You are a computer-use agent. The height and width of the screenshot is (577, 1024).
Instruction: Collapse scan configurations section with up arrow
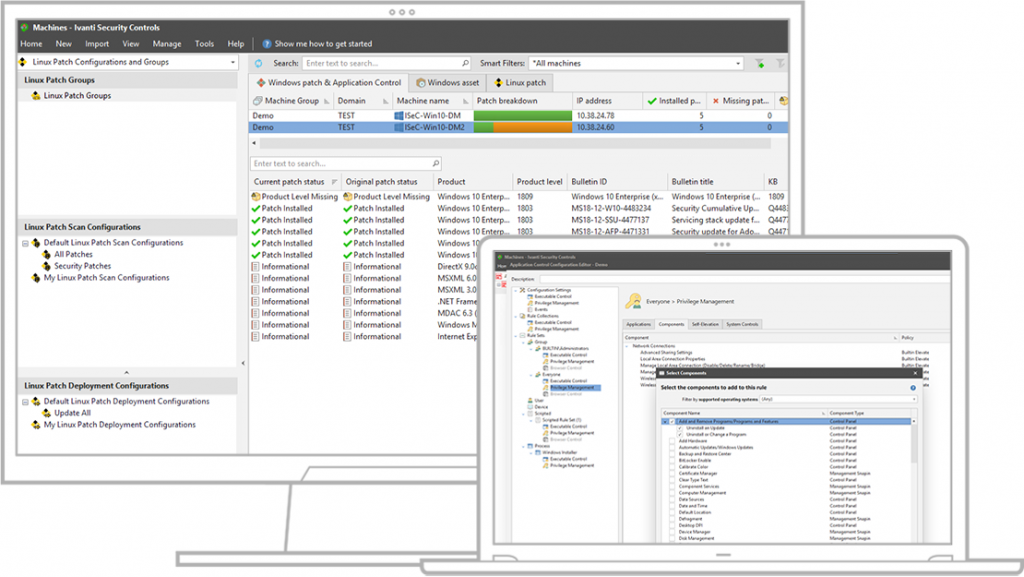127,373
